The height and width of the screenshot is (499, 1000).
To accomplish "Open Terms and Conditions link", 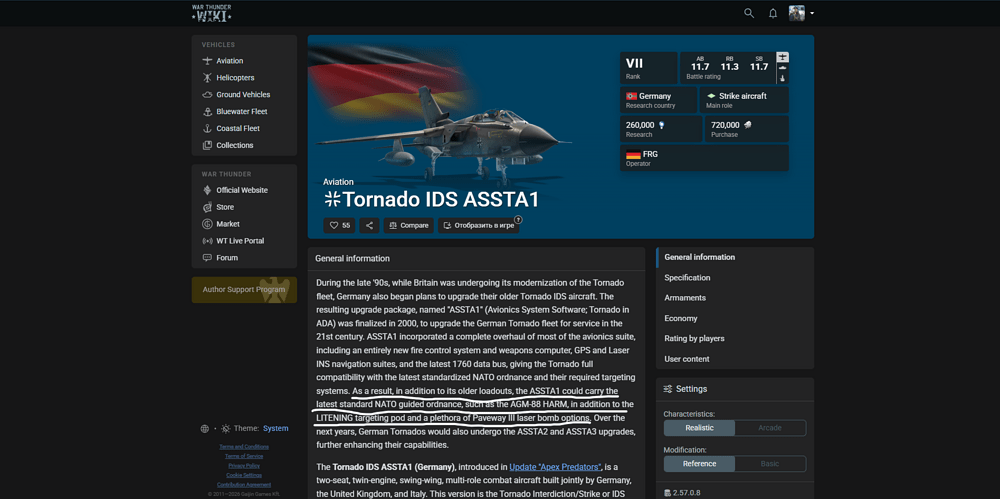I will click(x=244, y=447).
